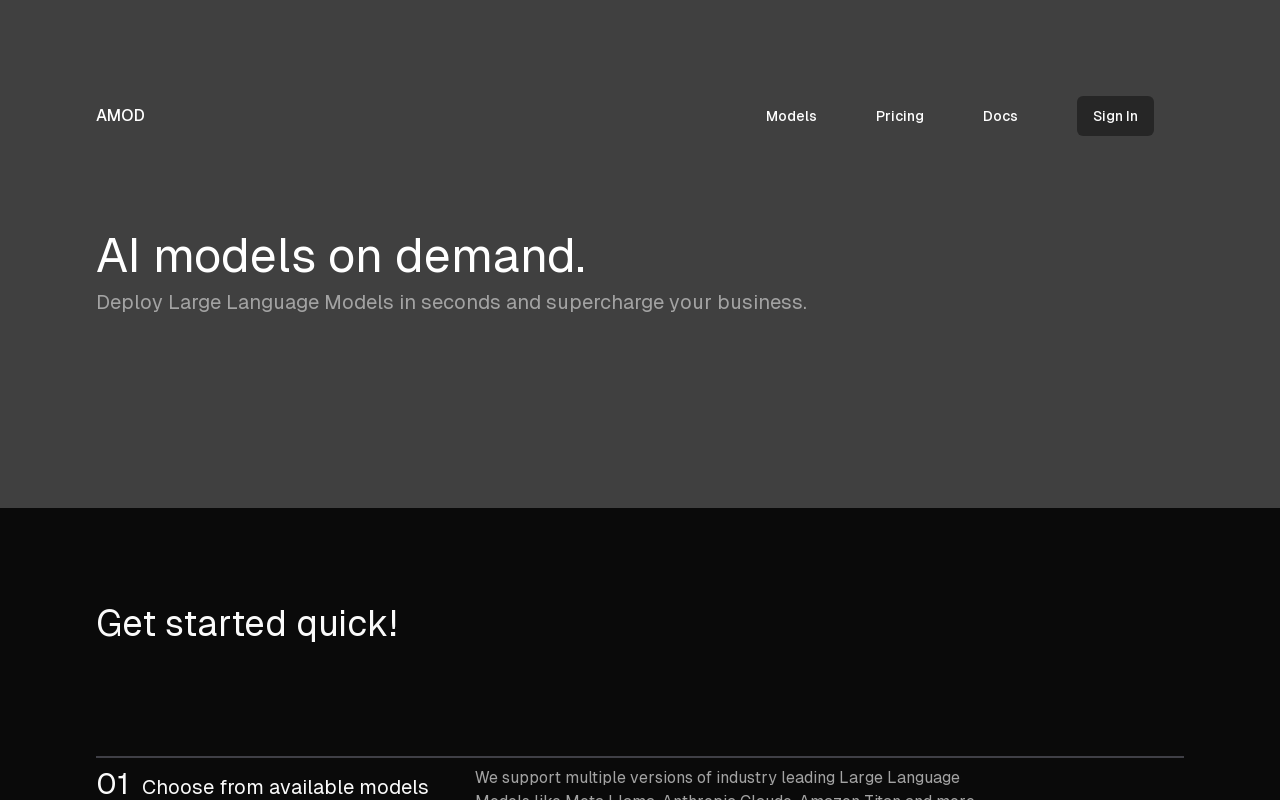This screenshot has height=800, width=1280.
Task: Click AMOD brand text in header
Action: (x=120, y=115)
